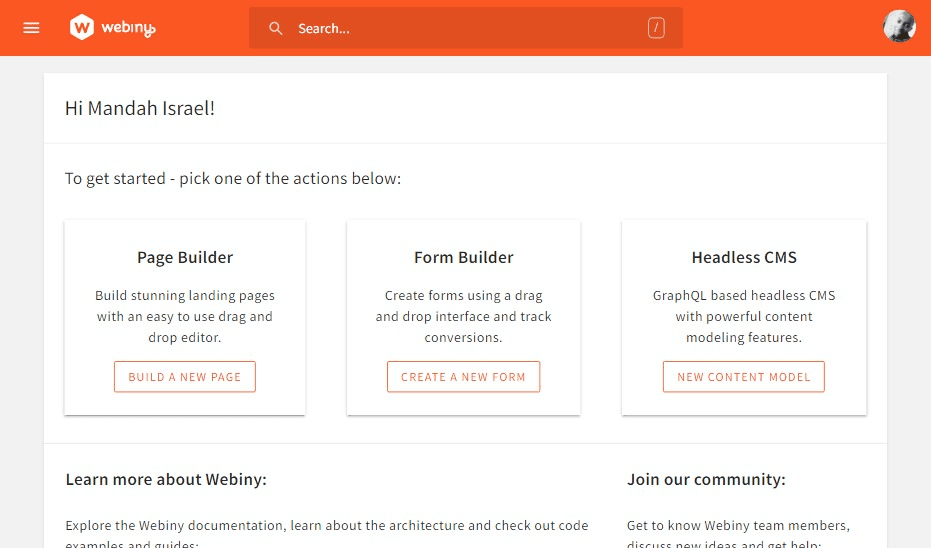
Task: Open the user profile avatar menu
Action: (899, 27)
